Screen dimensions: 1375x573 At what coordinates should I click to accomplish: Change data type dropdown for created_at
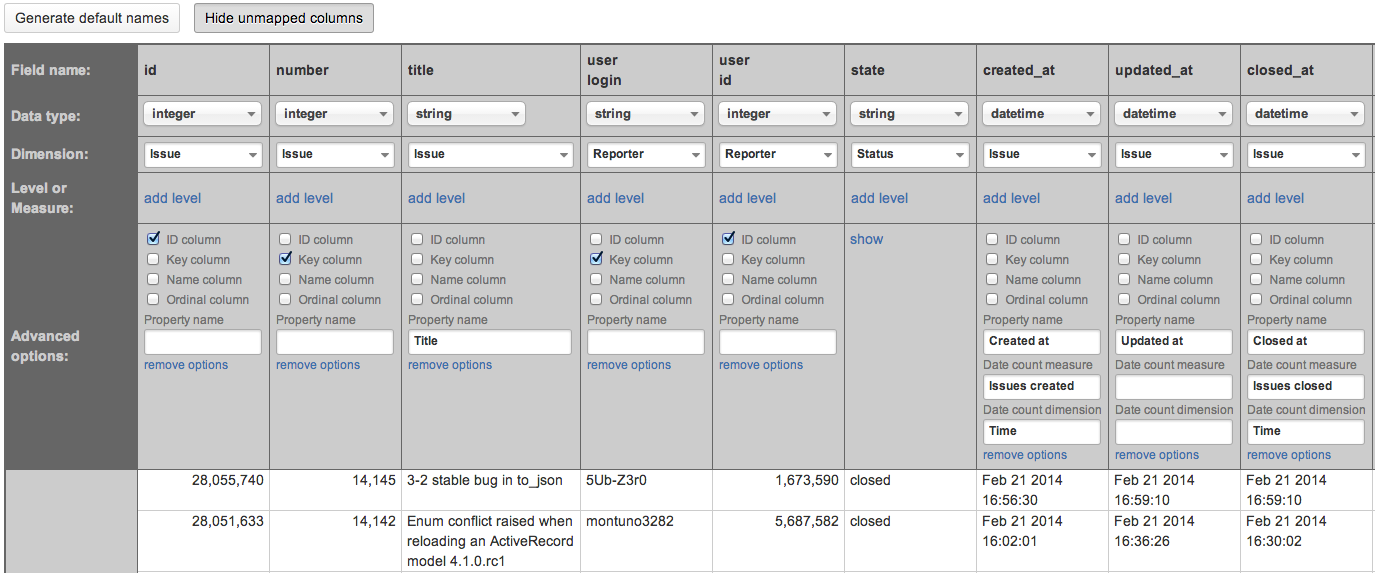pyautogui.click(x=1041, y=114)
